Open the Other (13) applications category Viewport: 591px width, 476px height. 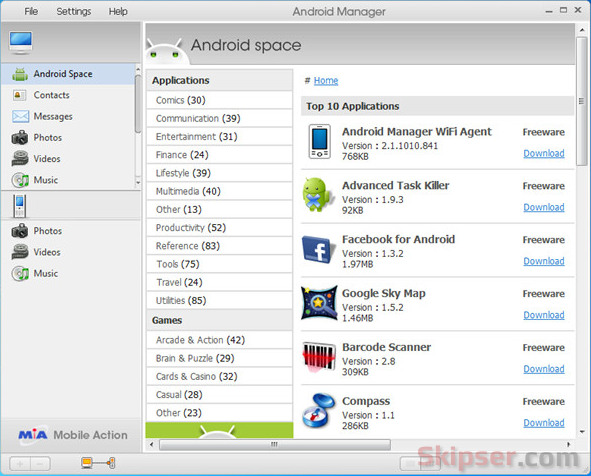tap(219, 210)
